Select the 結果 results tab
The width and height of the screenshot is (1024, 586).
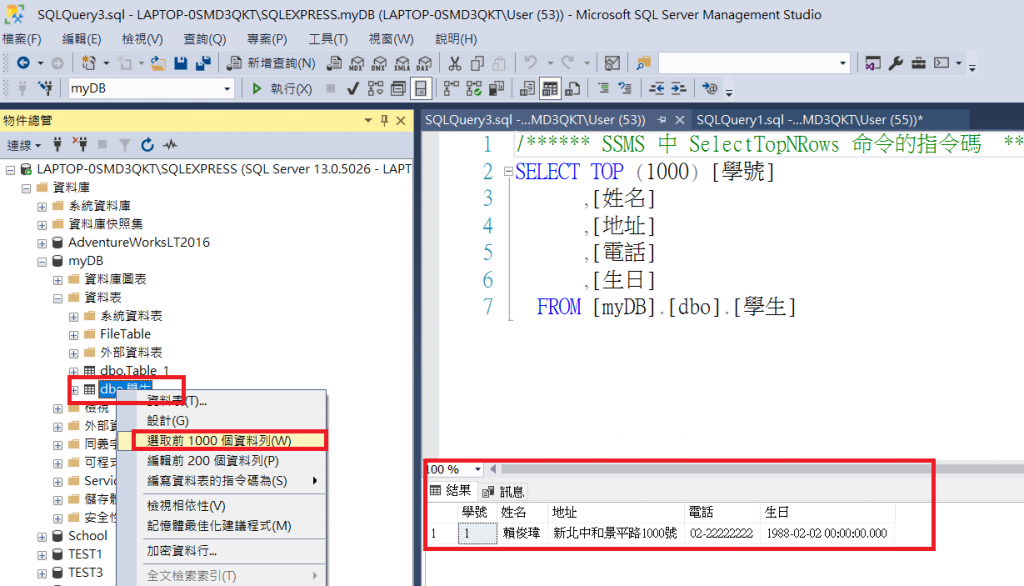pyautogui.click(x=451, y=491)
